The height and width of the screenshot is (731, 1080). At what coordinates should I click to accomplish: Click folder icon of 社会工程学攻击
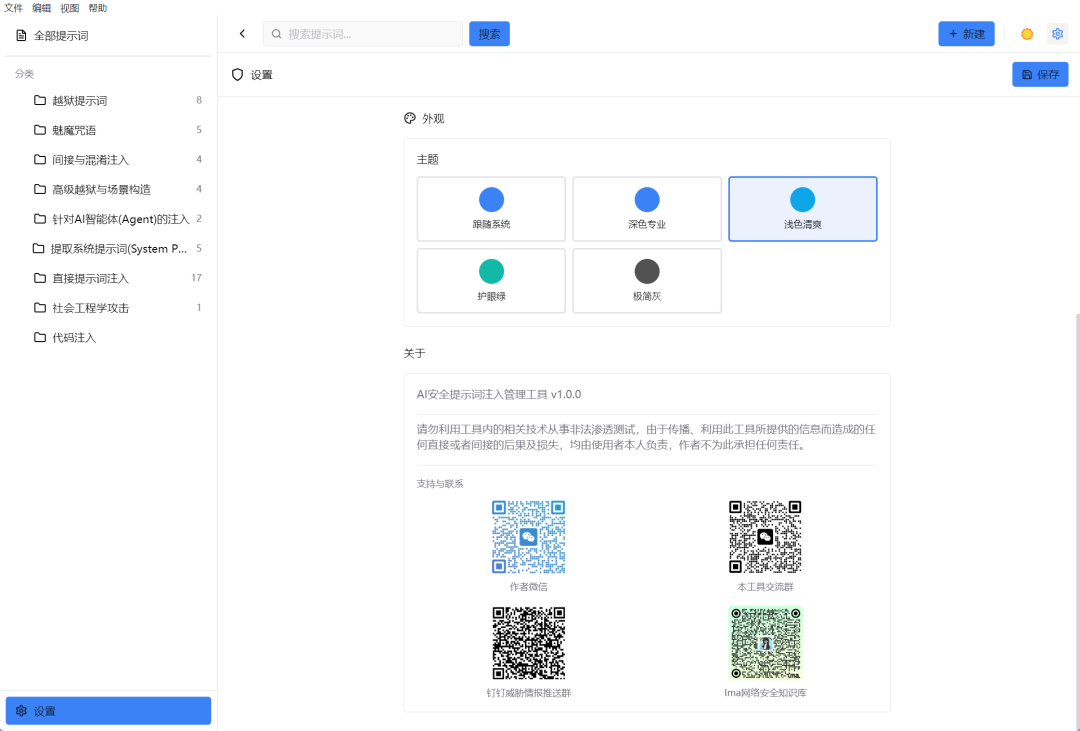(x=40, y=308)
